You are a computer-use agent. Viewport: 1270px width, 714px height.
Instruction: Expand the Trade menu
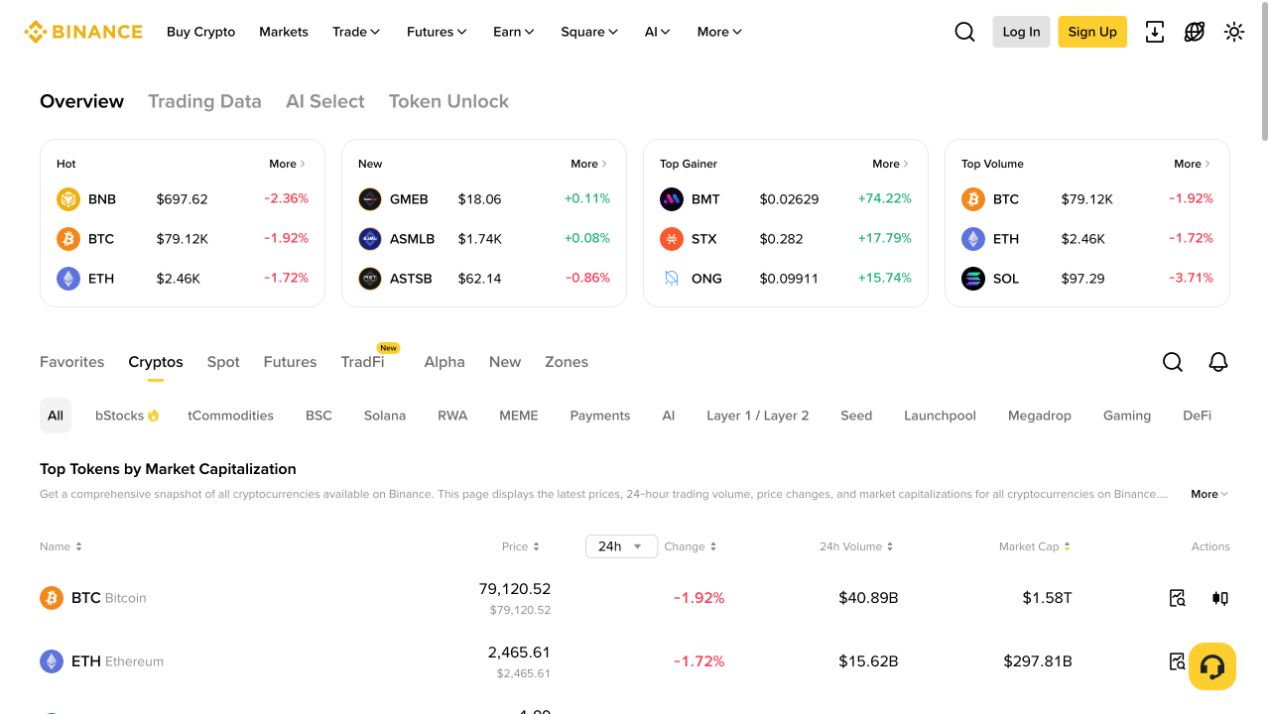click(356, 32)
